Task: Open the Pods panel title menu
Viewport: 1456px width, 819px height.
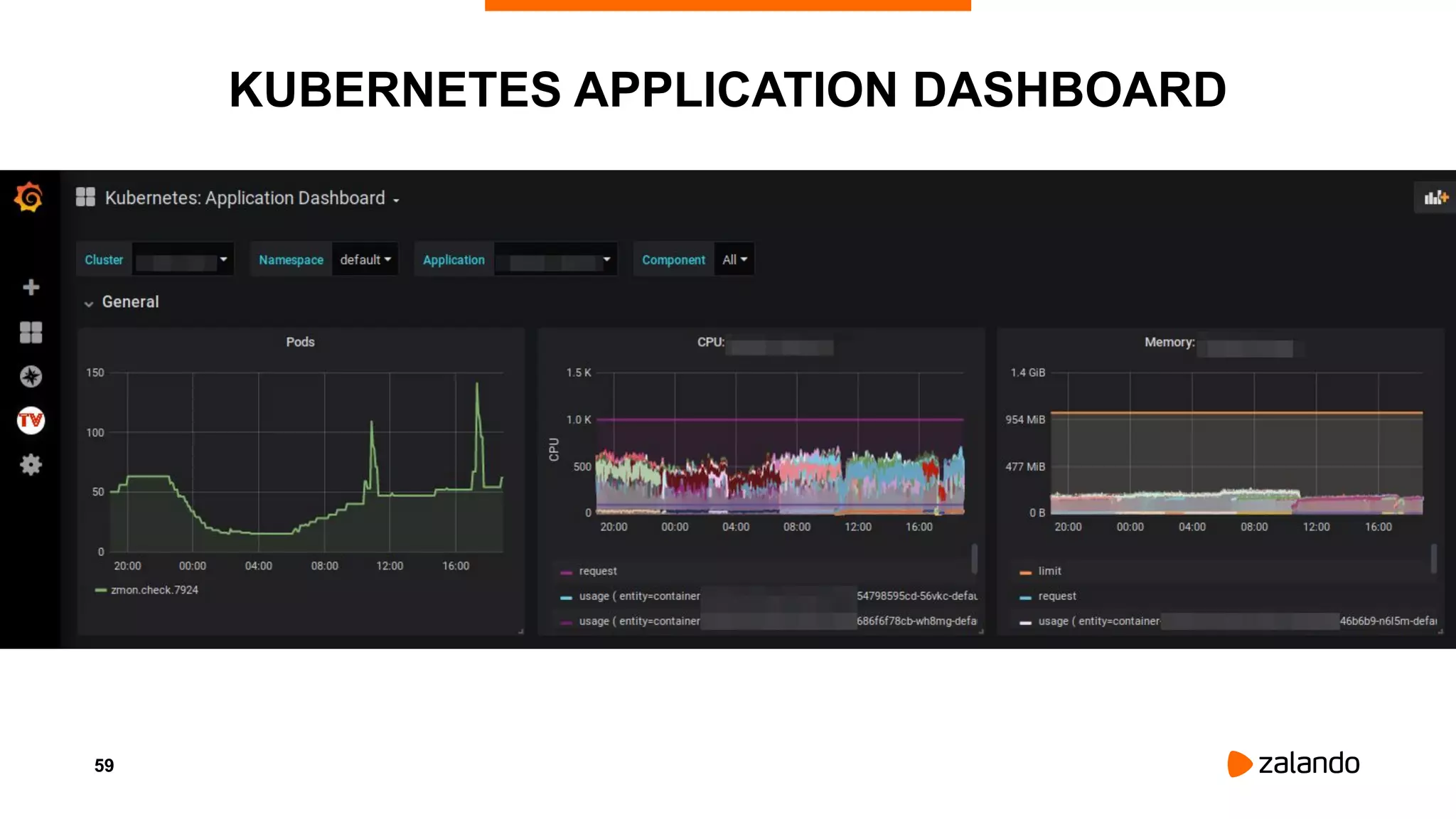Action: (300, 342)
